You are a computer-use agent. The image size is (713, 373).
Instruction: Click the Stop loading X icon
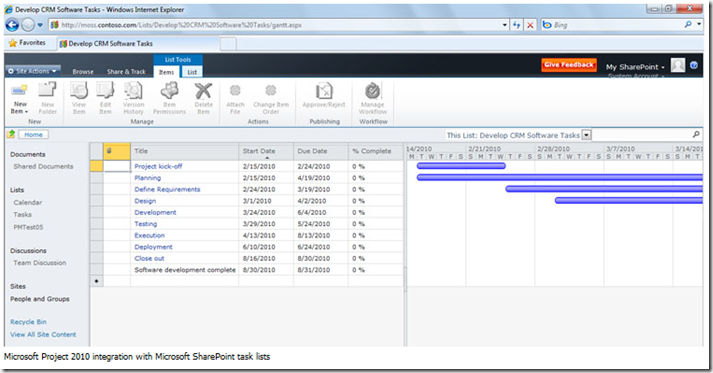click(530, 25)
